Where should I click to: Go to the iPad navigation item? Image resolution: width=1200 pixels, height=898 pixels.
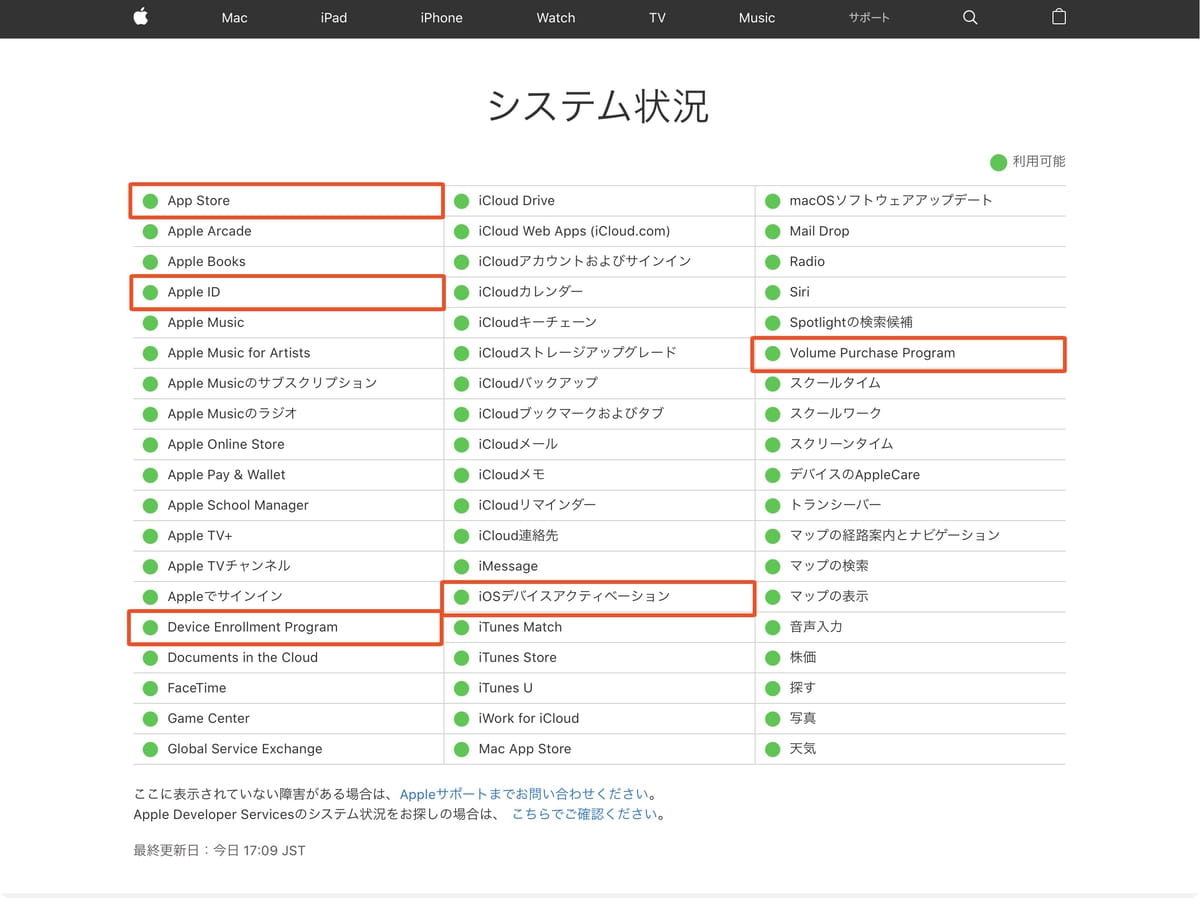click(x=334, y=18)
